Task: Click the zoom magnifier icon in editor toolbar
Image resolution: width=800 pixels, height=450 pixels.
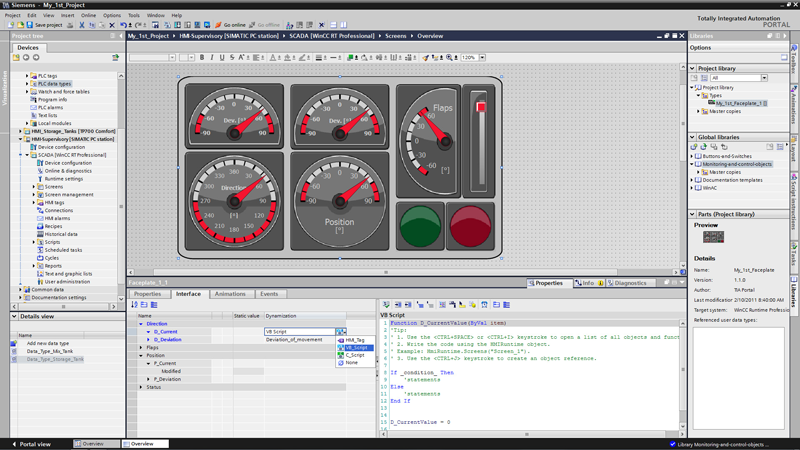Action: coord(449,58)
